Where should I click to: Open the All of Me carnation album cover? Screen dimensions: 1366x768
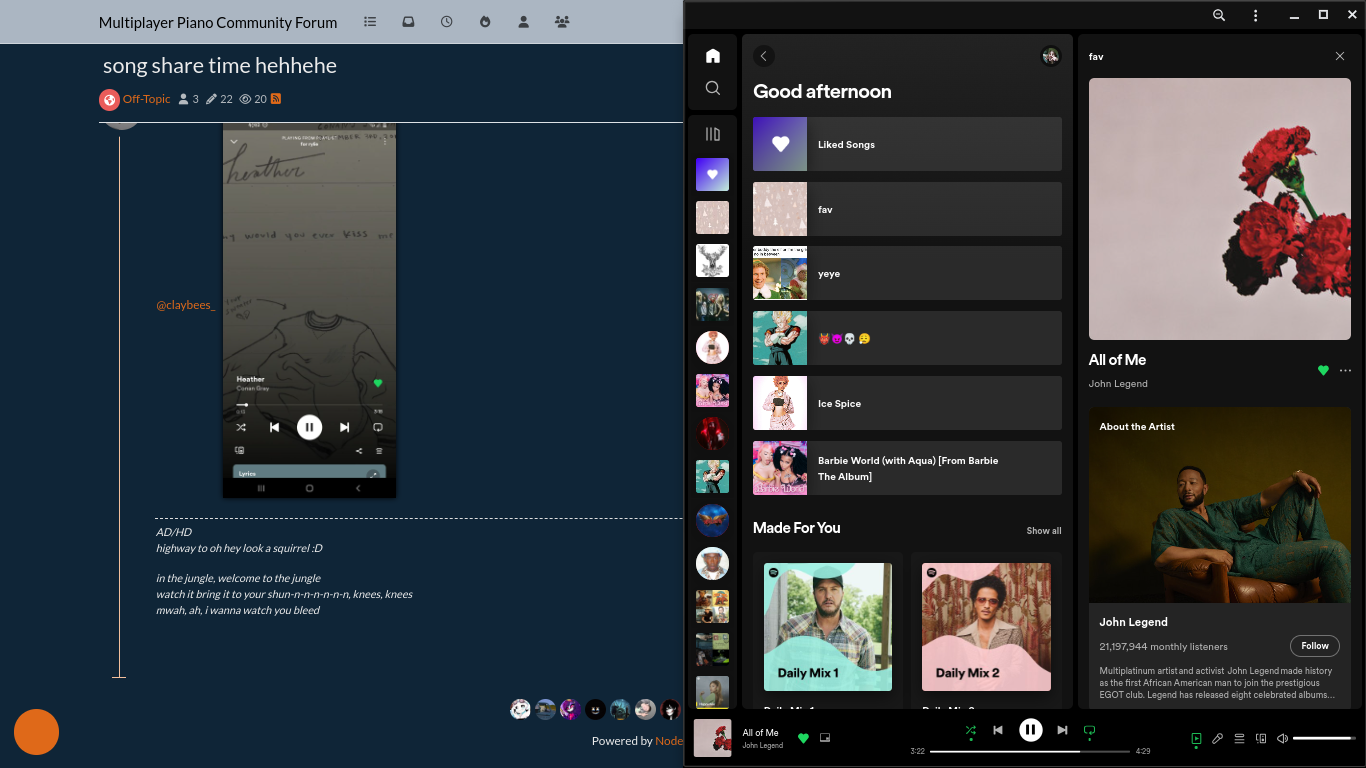1220,209
